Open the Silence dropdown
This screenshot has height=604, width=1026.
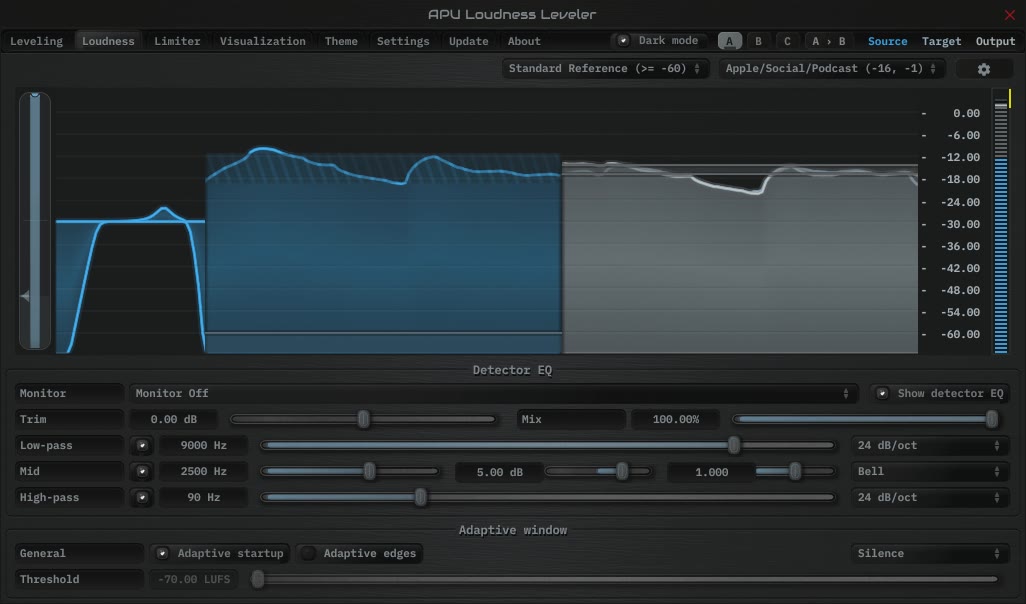point(929,554)
